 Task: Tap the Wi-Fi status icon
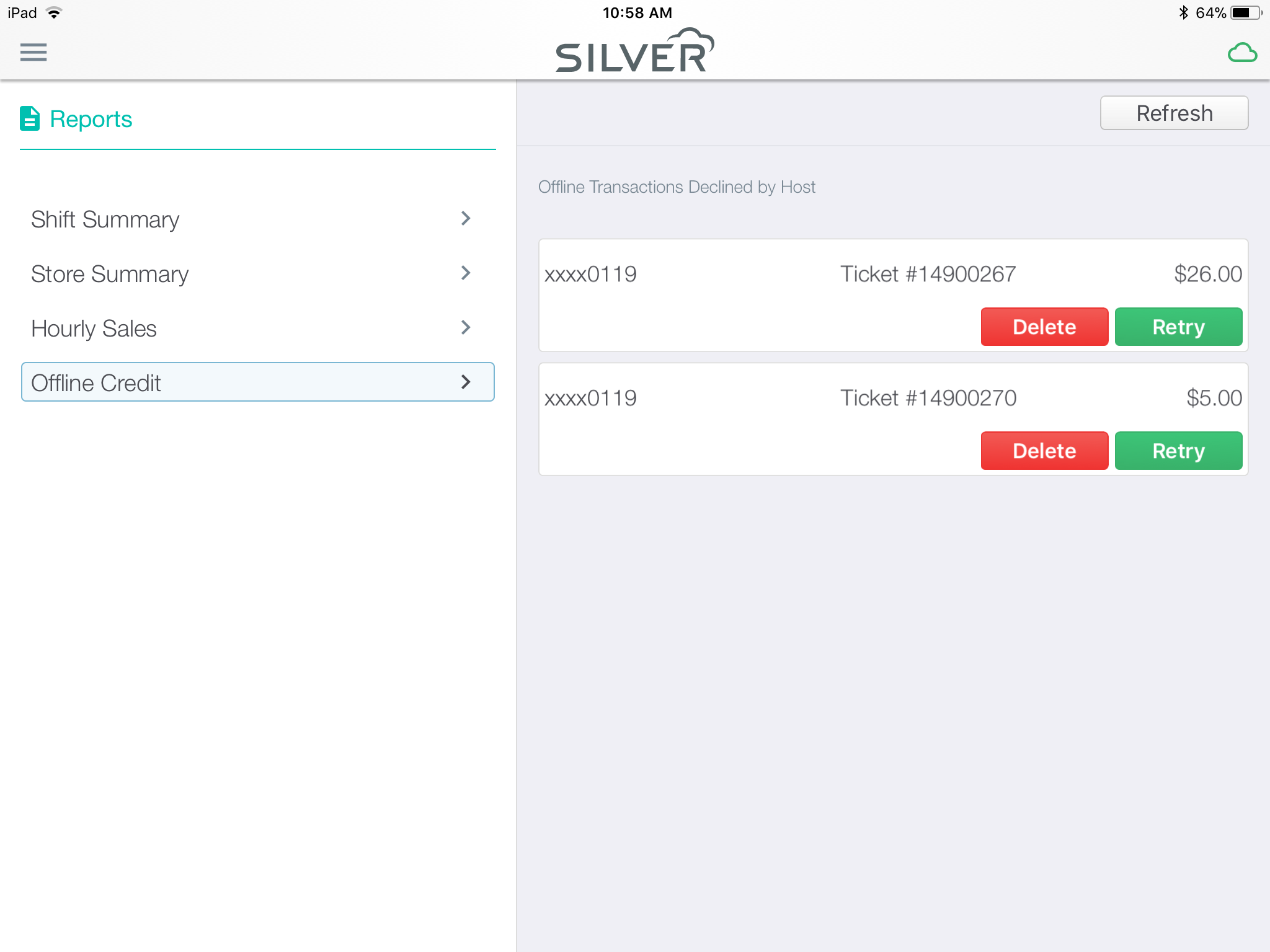point(55,12)
